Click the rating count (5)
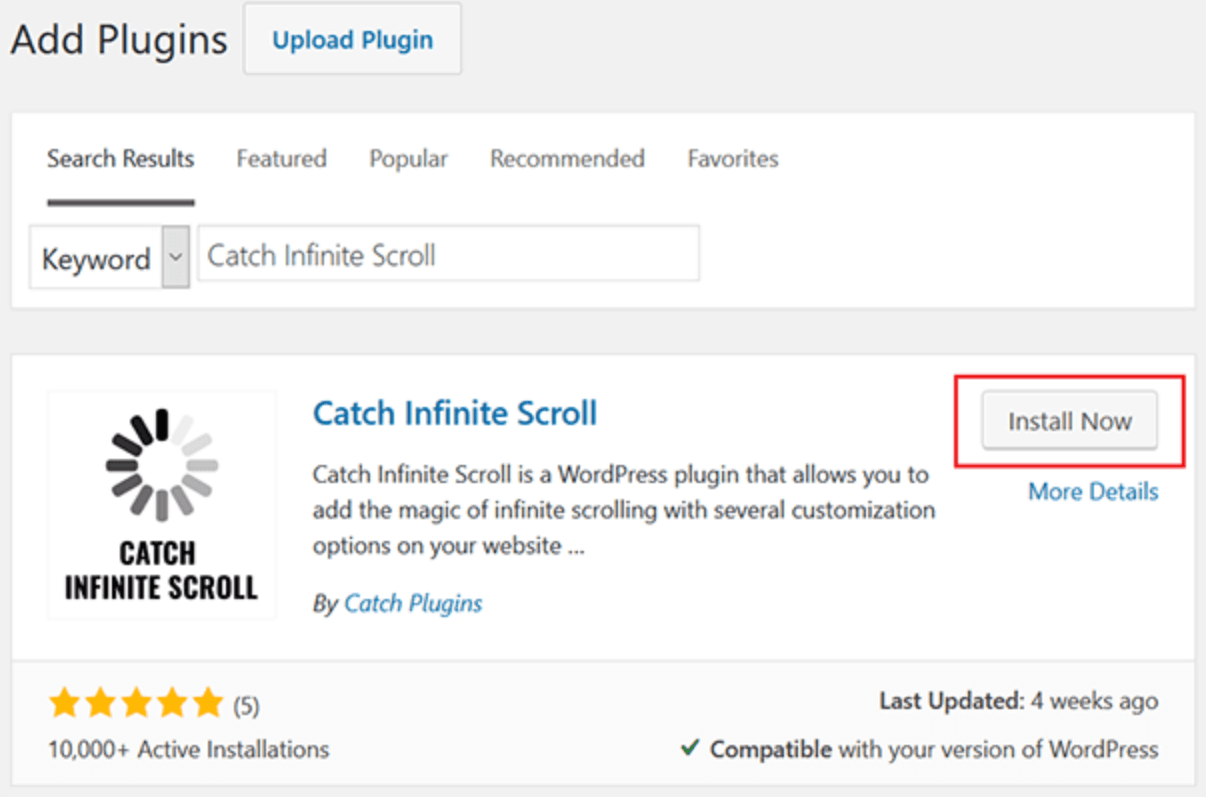The width and height of the screenshot is (1206, 798). pos(246,707)
